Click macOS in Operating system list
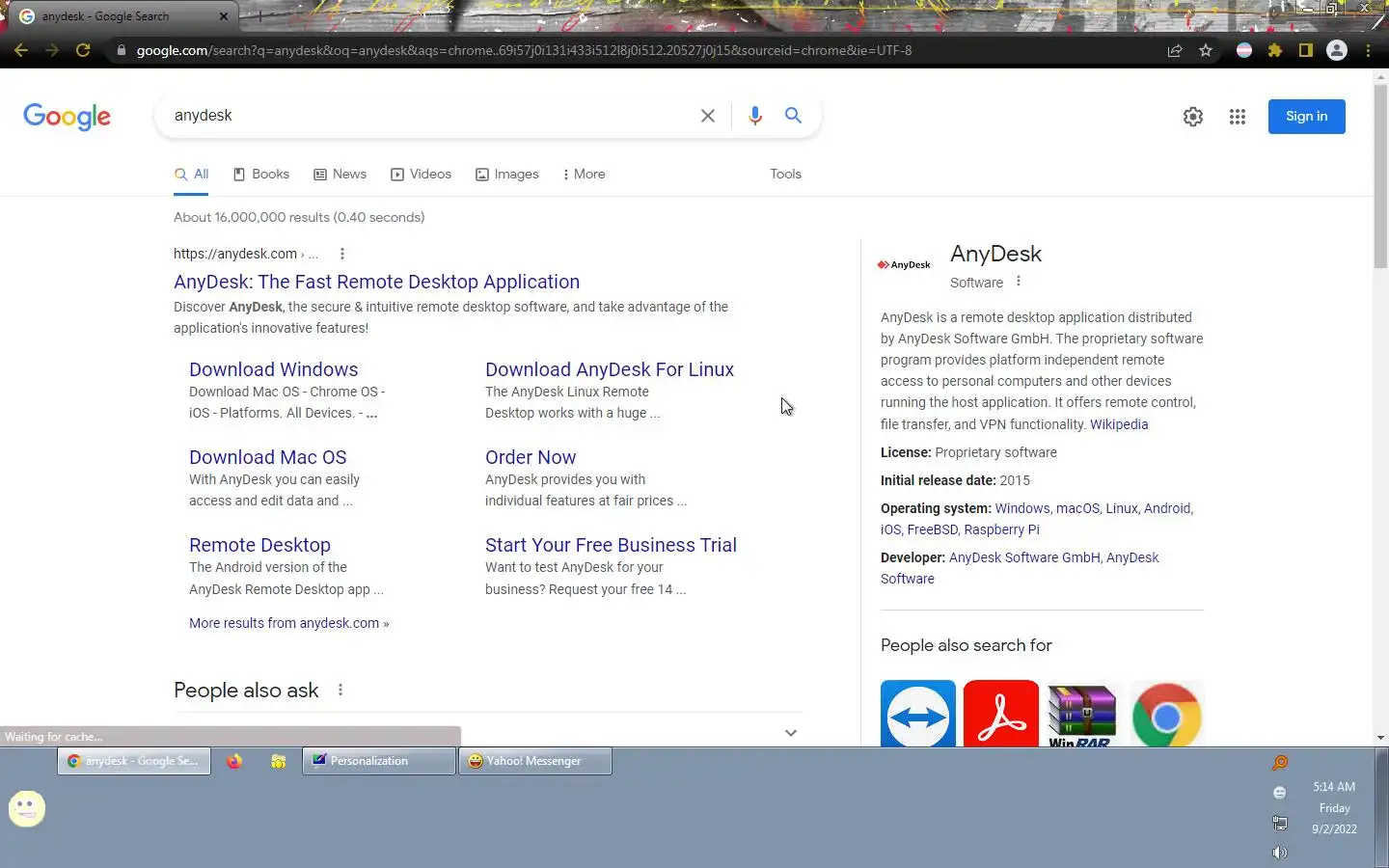The height and width of the screenshot is (868, 1389). (x=1077, y=508)
